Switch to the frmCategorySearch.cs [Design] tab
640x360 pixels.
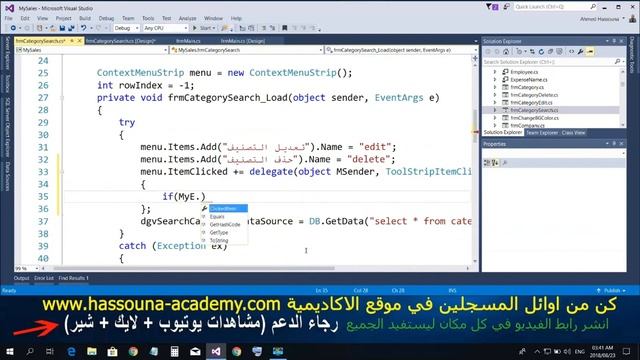pyautogui.click(x=121, y=41)
